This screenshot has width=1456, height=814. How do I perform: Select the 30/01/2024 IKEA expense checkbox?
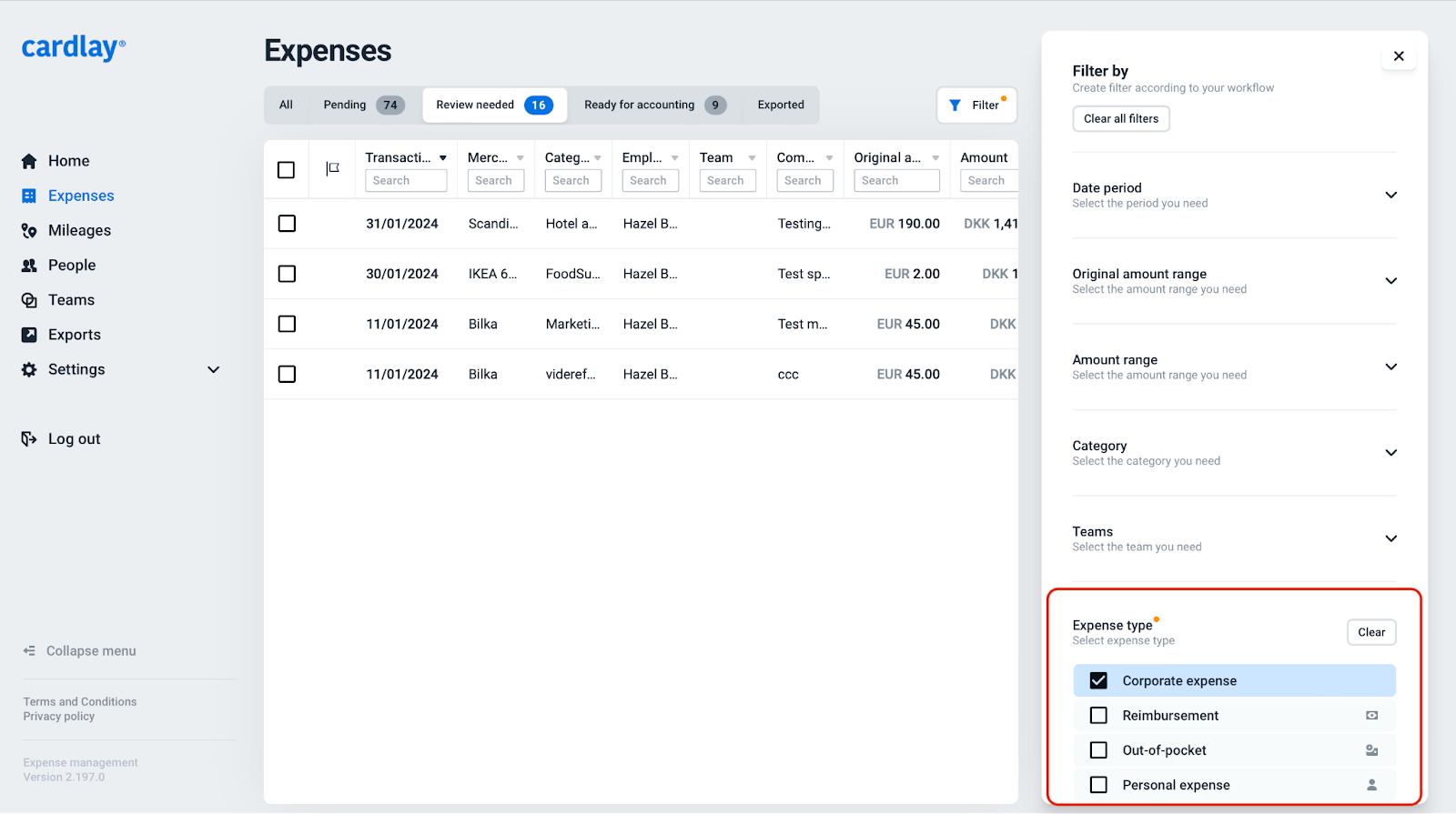tap(287, 274)
